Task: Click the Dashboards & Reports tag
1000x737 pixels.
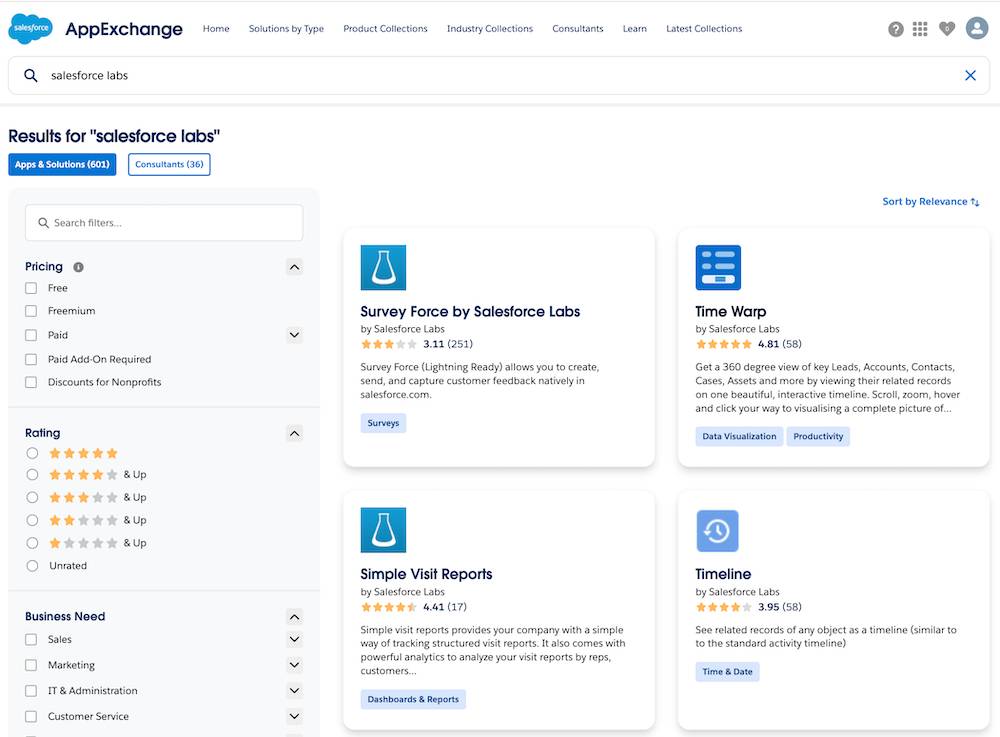Action: point(413,699)
